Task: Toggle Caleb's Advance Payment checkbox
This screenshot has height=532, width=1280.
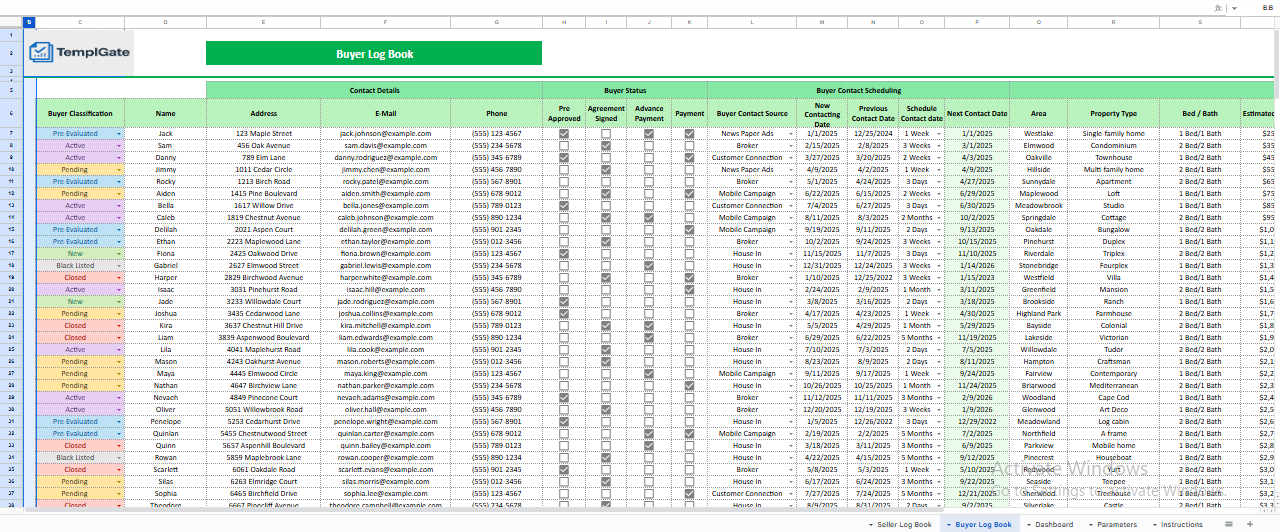Action: coord(649,217)
